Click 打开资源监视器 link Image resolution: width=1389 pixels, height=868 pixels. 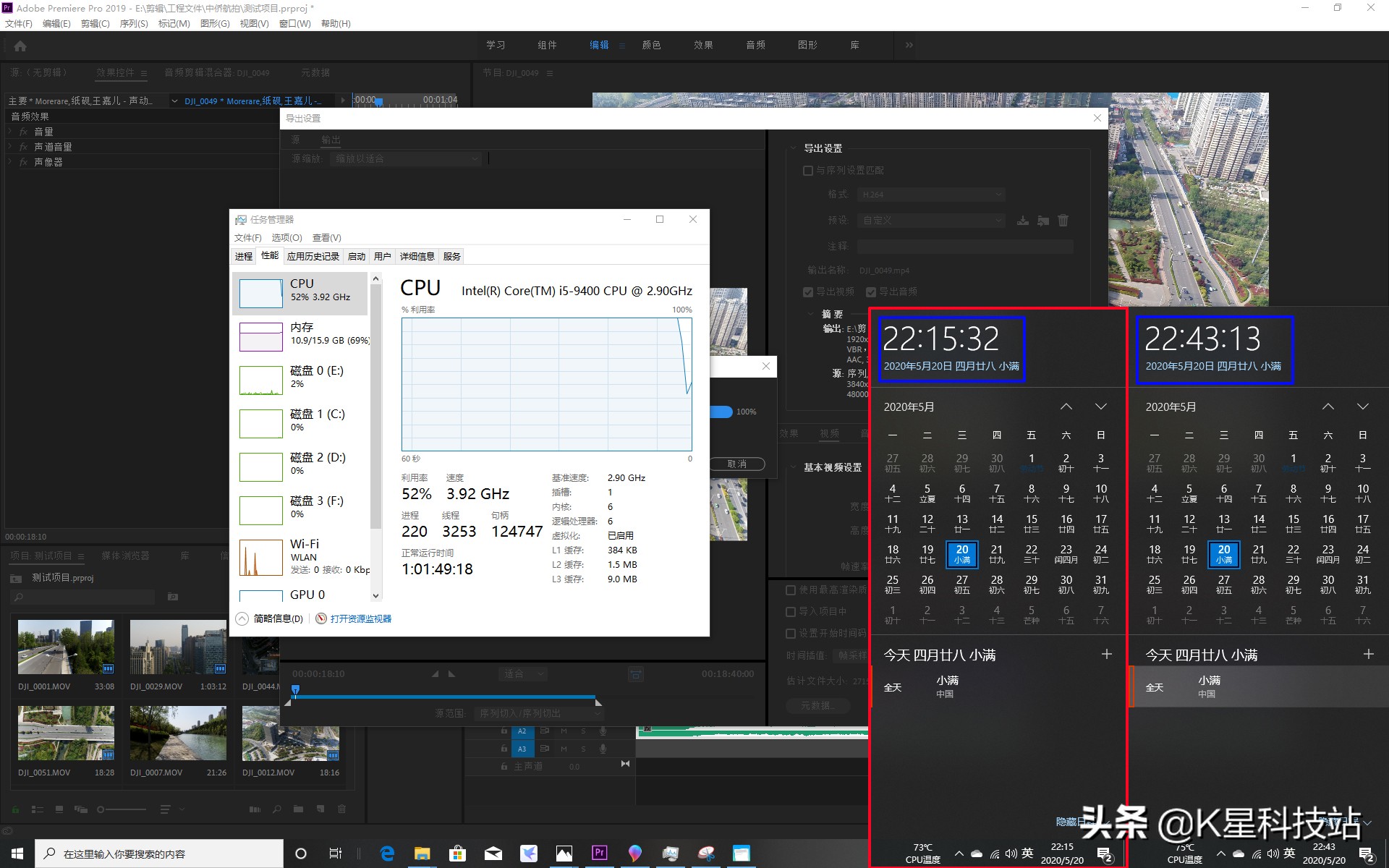(361, 619)
